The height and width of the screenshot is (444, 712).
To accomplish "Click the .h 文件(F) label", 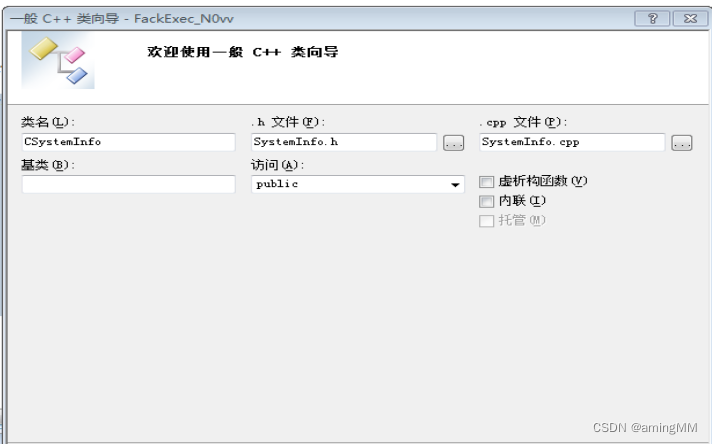I will [288, 122].
